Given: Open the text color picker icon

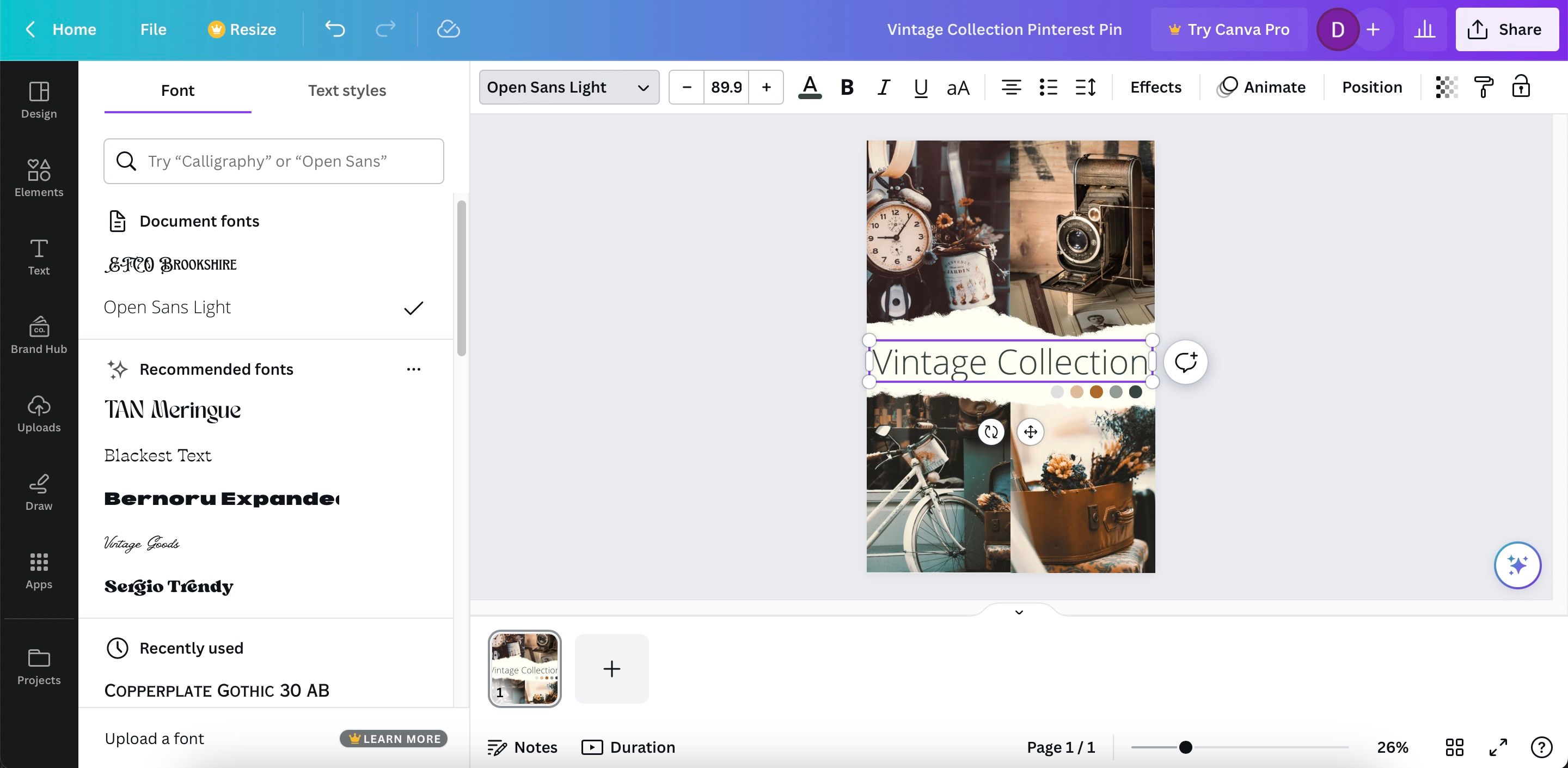Looking at the screenshot, I should [810, 87].
